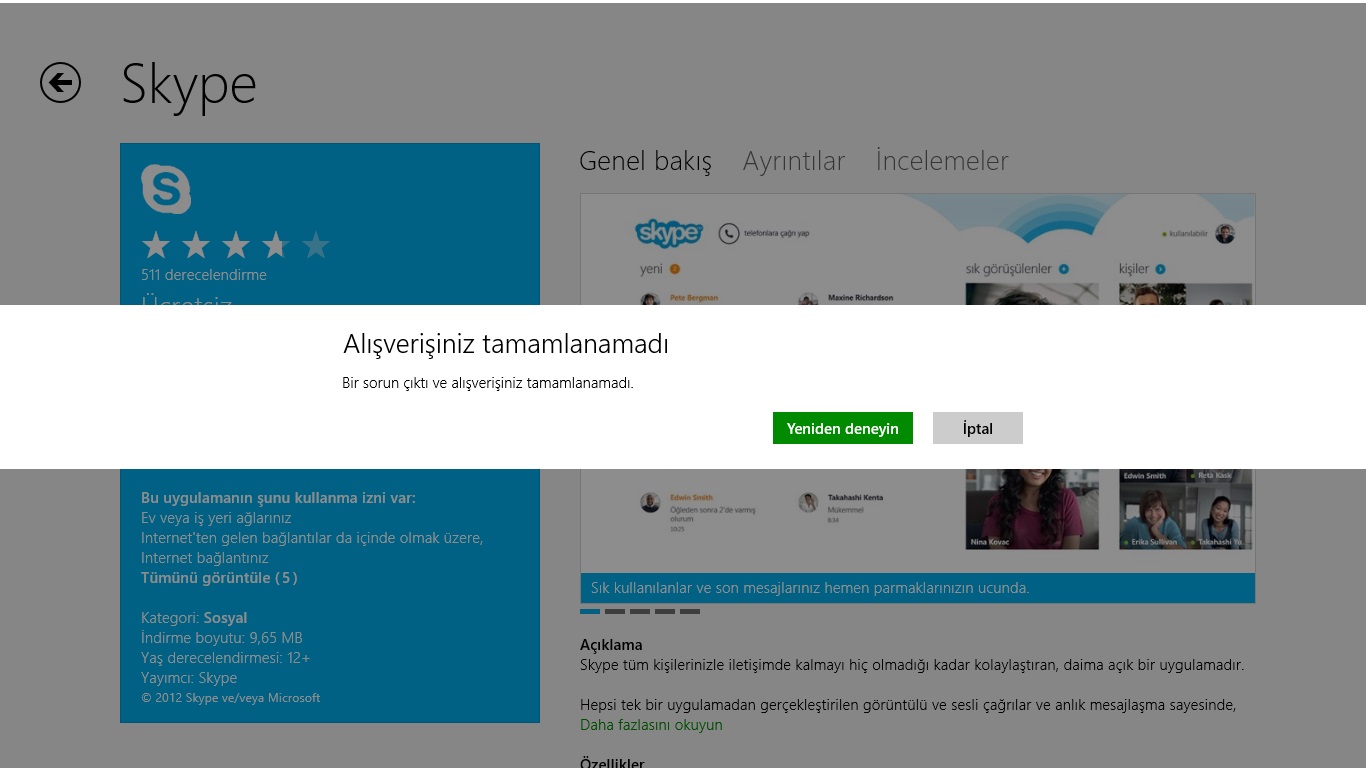
Task: Open Tümünü görüntüle (5) permissions link
Action: 219,578
